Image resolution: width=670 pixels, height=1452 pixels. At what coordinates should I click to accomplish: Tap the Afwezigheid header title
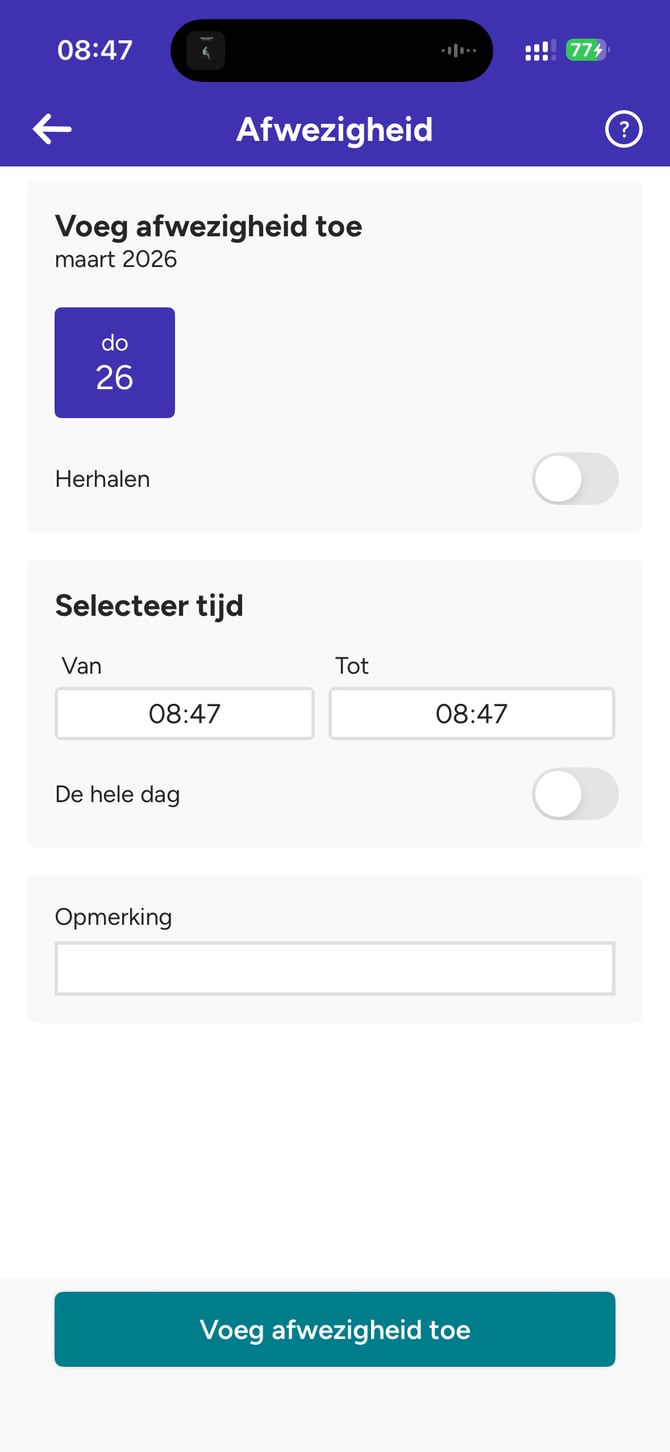335,130
